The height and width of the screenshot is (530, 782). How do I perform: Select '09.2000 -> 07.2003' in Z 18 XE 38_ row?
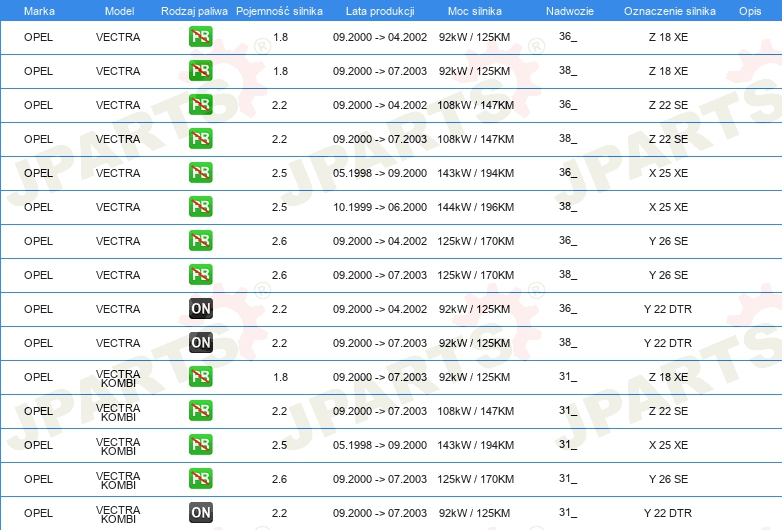380,71
